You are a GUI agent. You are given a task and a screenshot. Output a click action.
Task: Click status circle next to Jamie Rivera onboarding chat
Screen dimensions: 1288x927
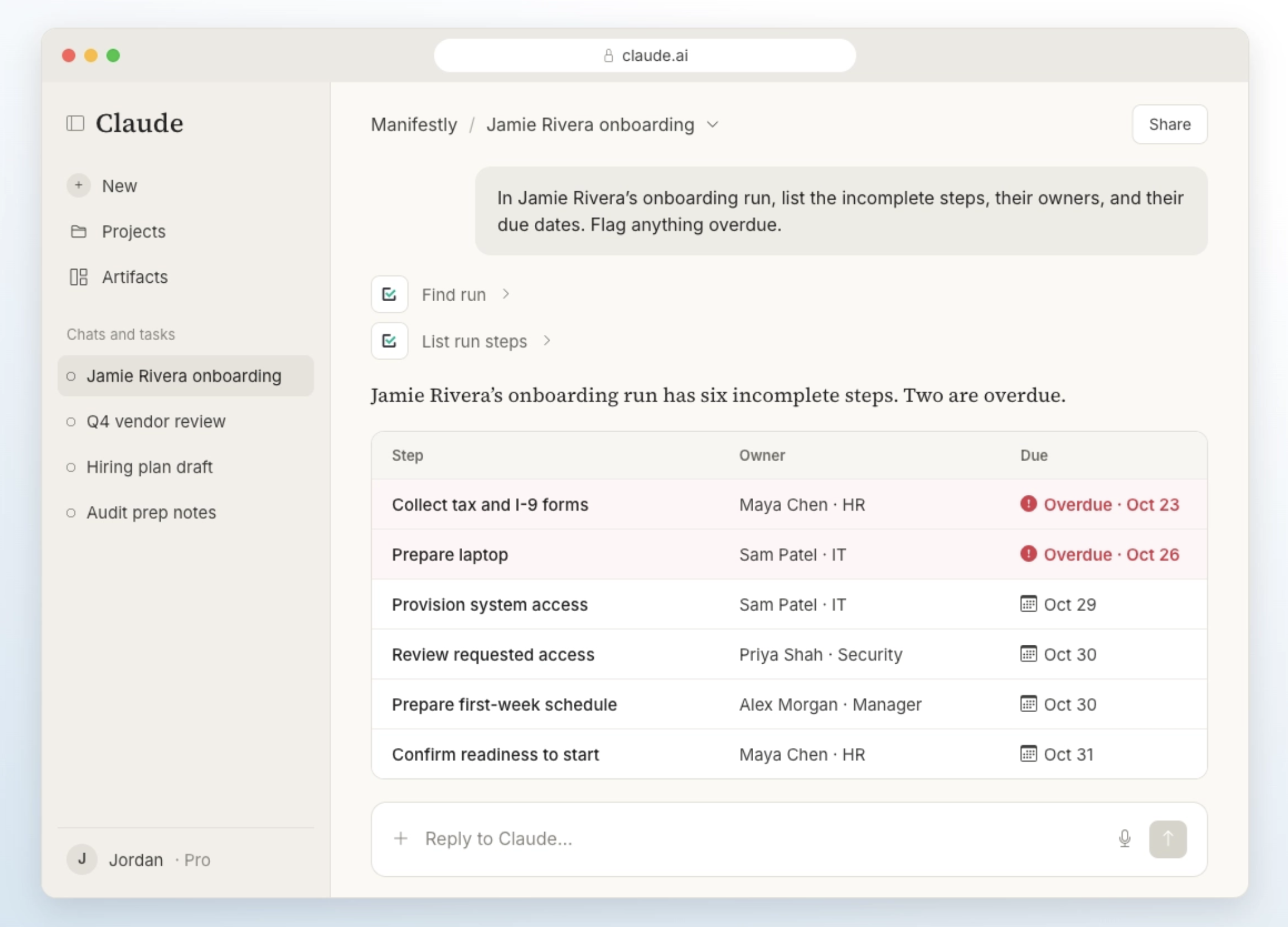coord(71,376)
